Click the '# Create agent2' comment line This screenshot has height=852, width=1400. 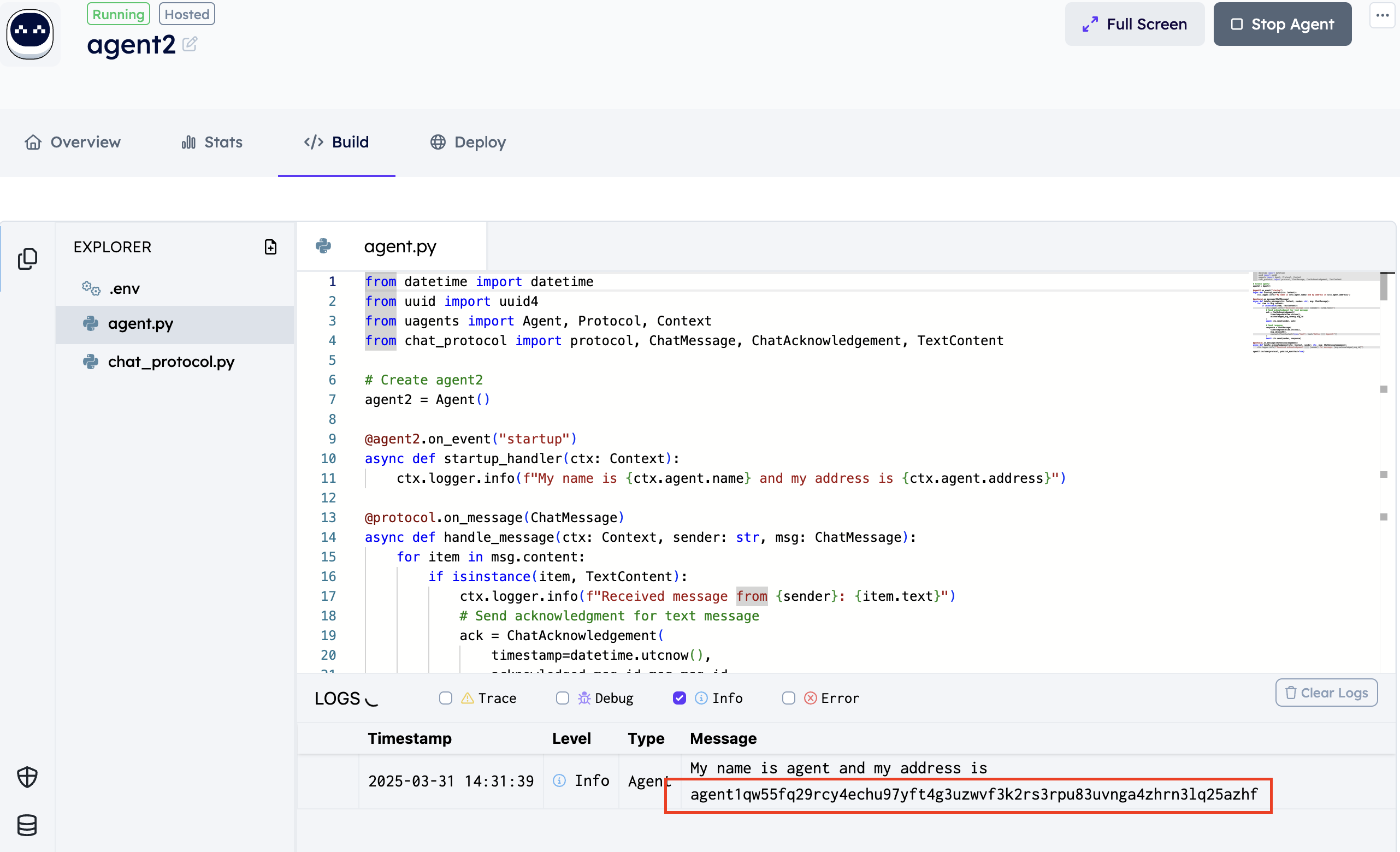[423, 380]
